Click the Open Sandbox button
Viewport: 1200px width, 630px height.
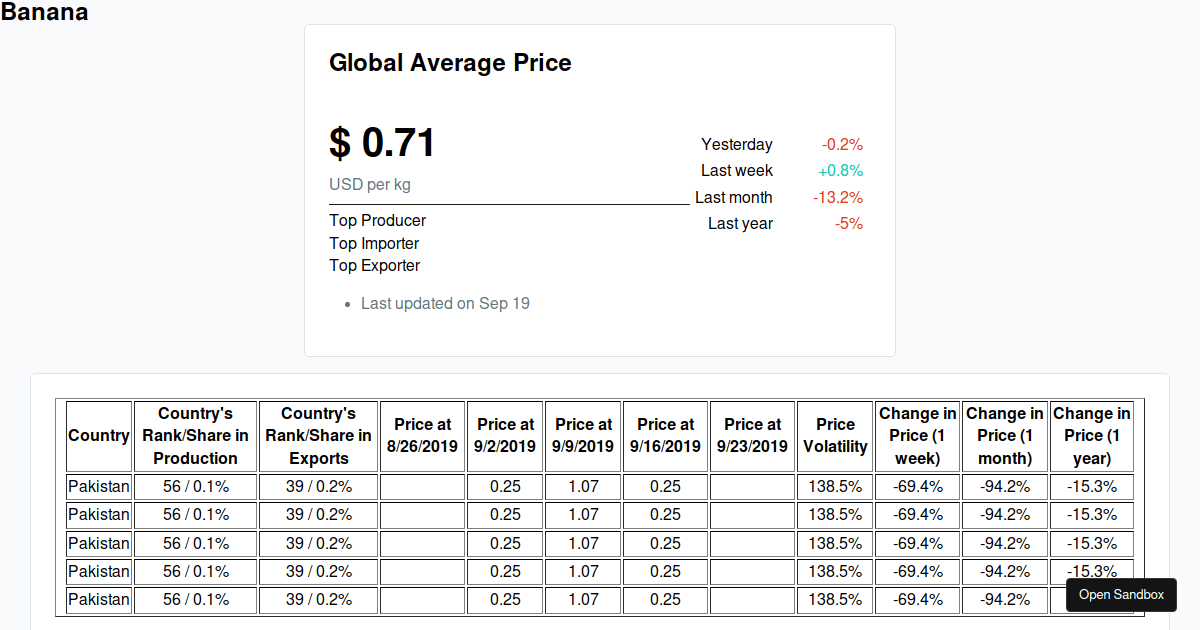[x=1121, y=595]
